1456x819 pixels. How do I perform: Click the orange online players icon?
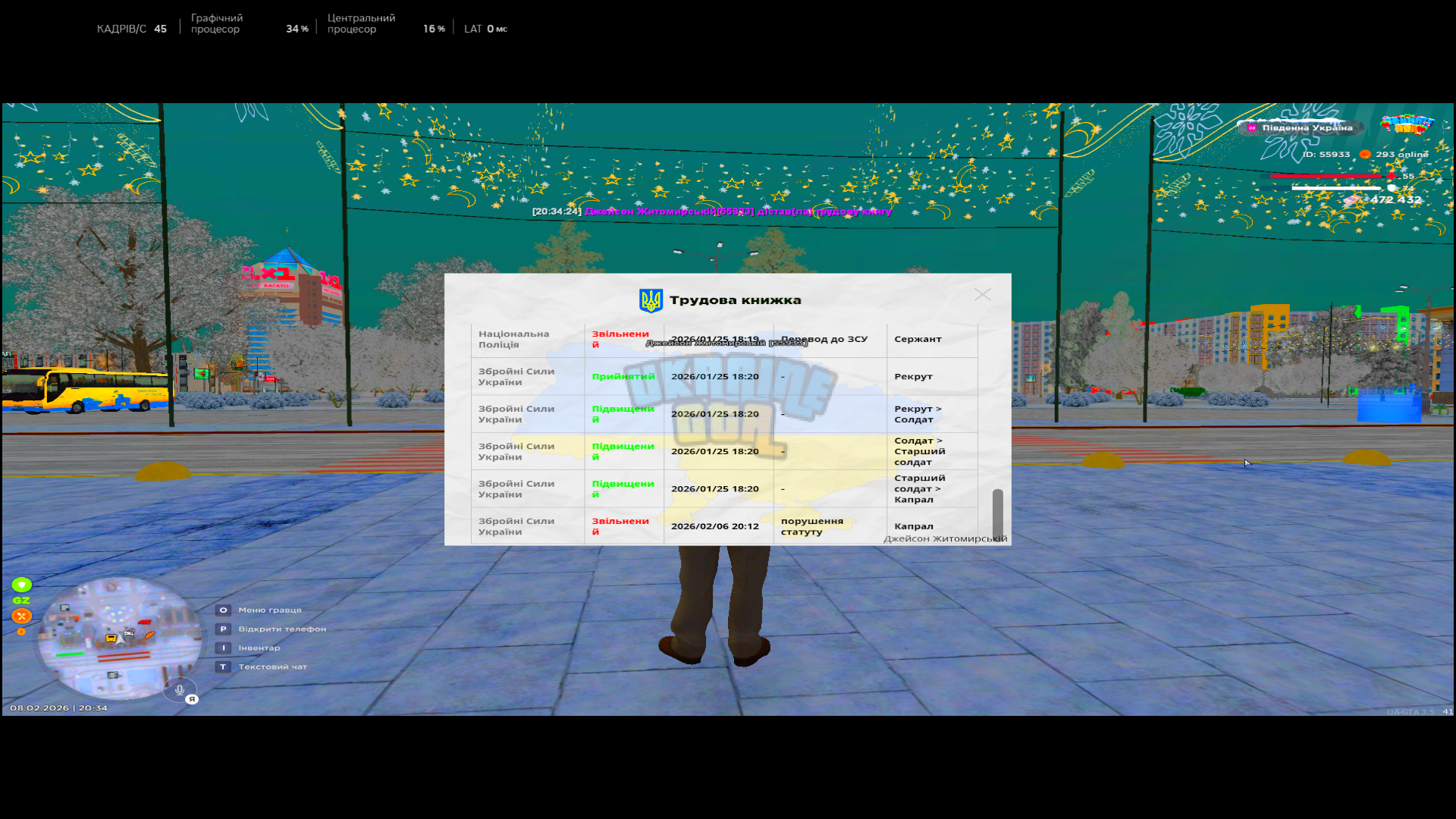[x=1365, y=154]
